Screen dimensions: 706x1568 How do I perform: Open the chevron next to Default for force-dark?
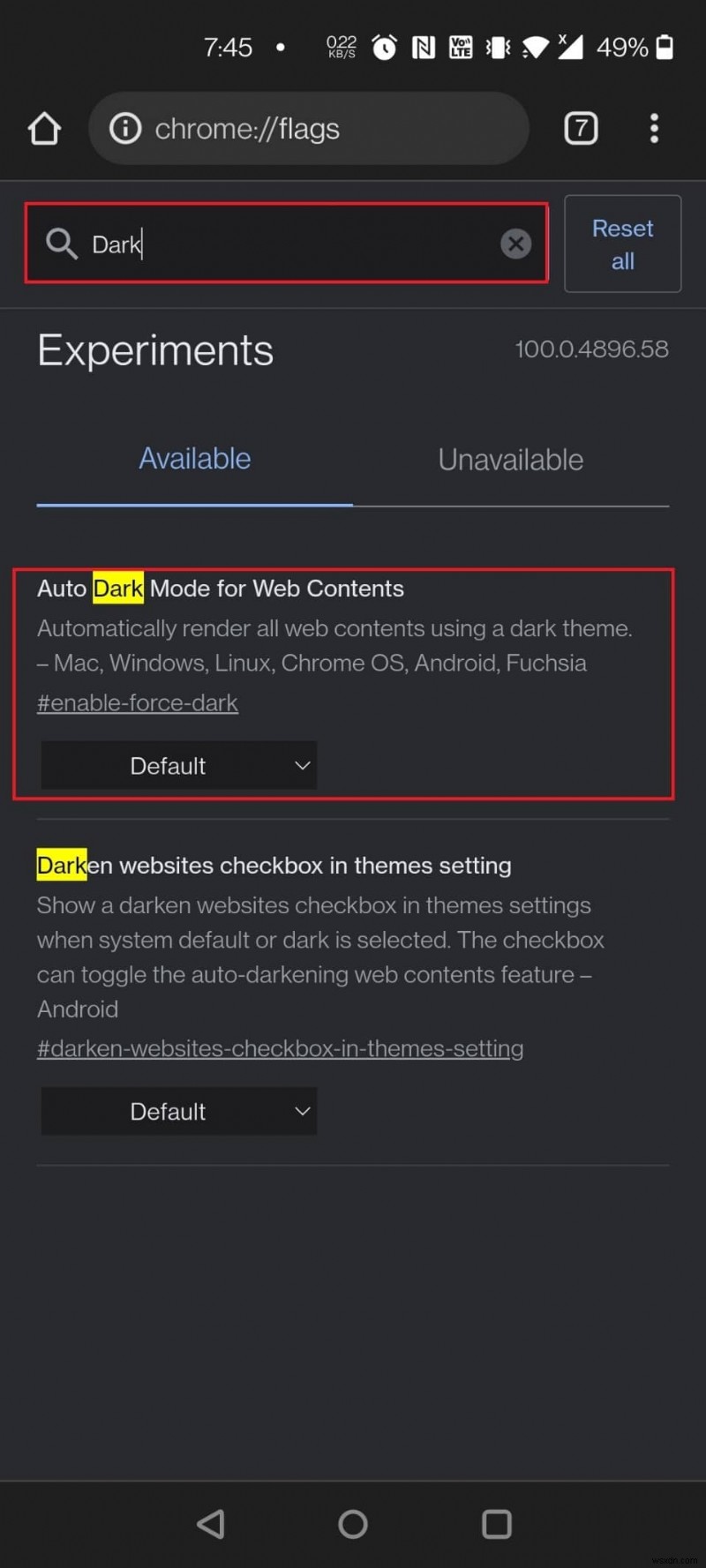tap(302, 765)
